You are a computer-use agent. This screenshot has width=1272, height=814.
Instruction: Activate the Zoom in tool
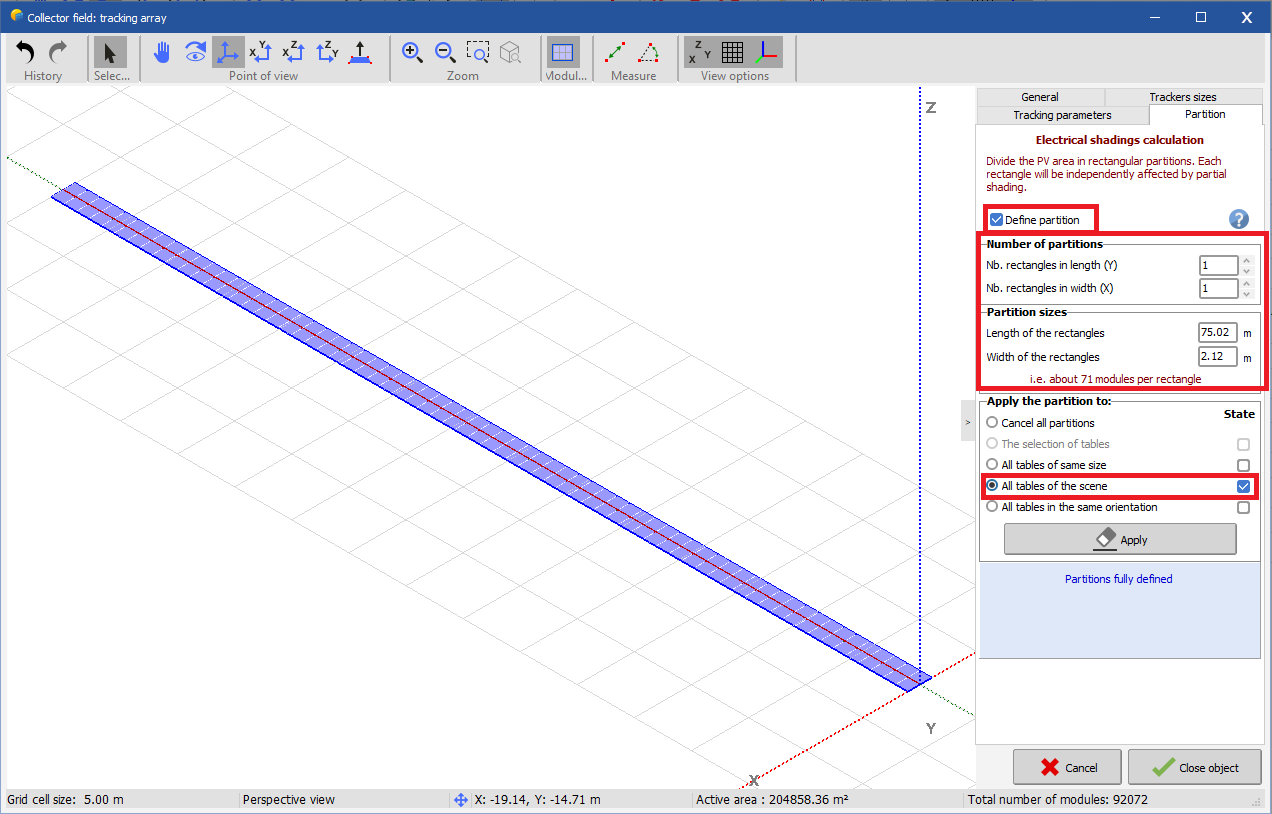[412, 52]
